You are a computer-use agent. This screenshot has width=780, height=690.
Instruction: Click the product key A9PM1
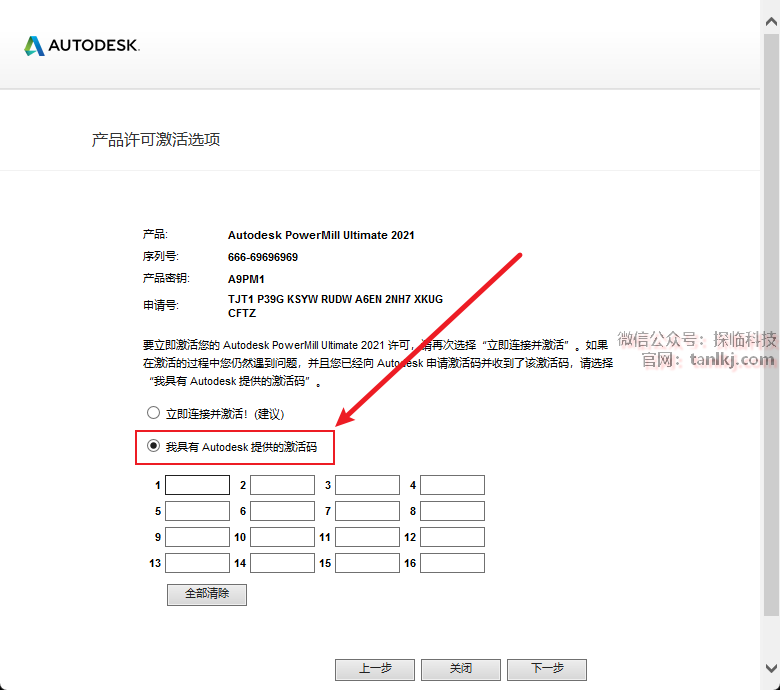[x=246, y=279]
